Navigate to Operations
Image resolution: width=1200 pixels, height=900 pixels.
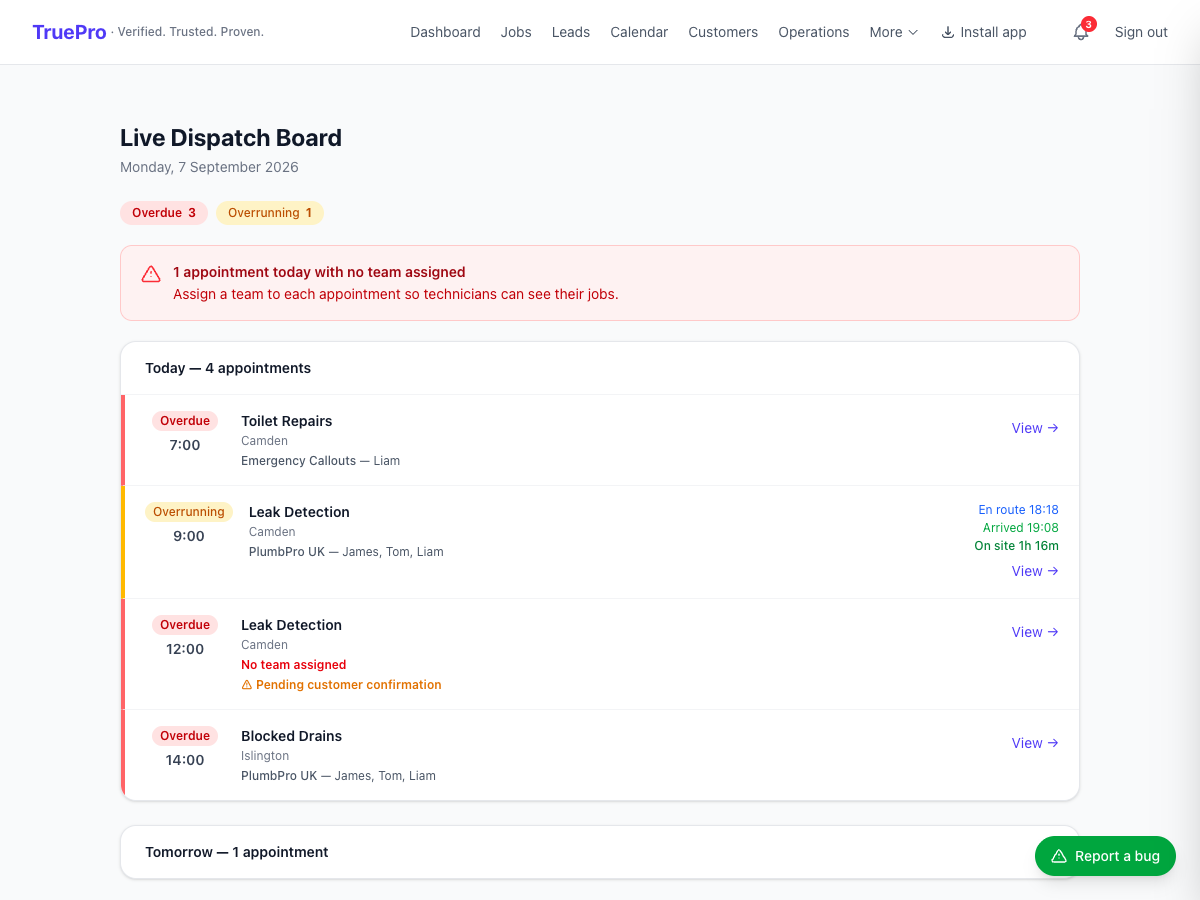814,32
